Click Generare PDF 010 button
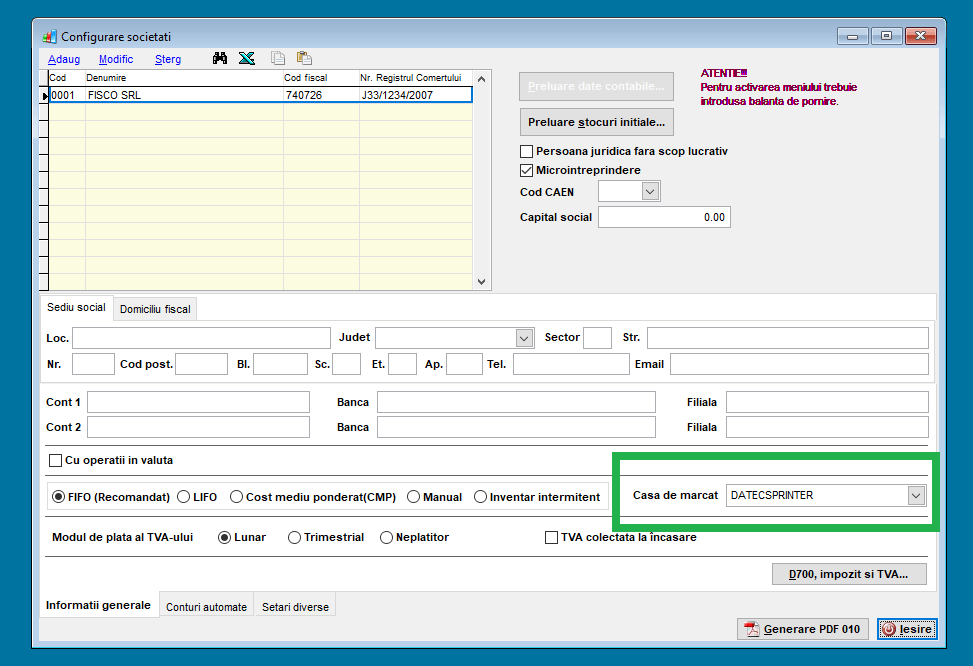Viewport: 973px width, 666px height. point(803,629)
